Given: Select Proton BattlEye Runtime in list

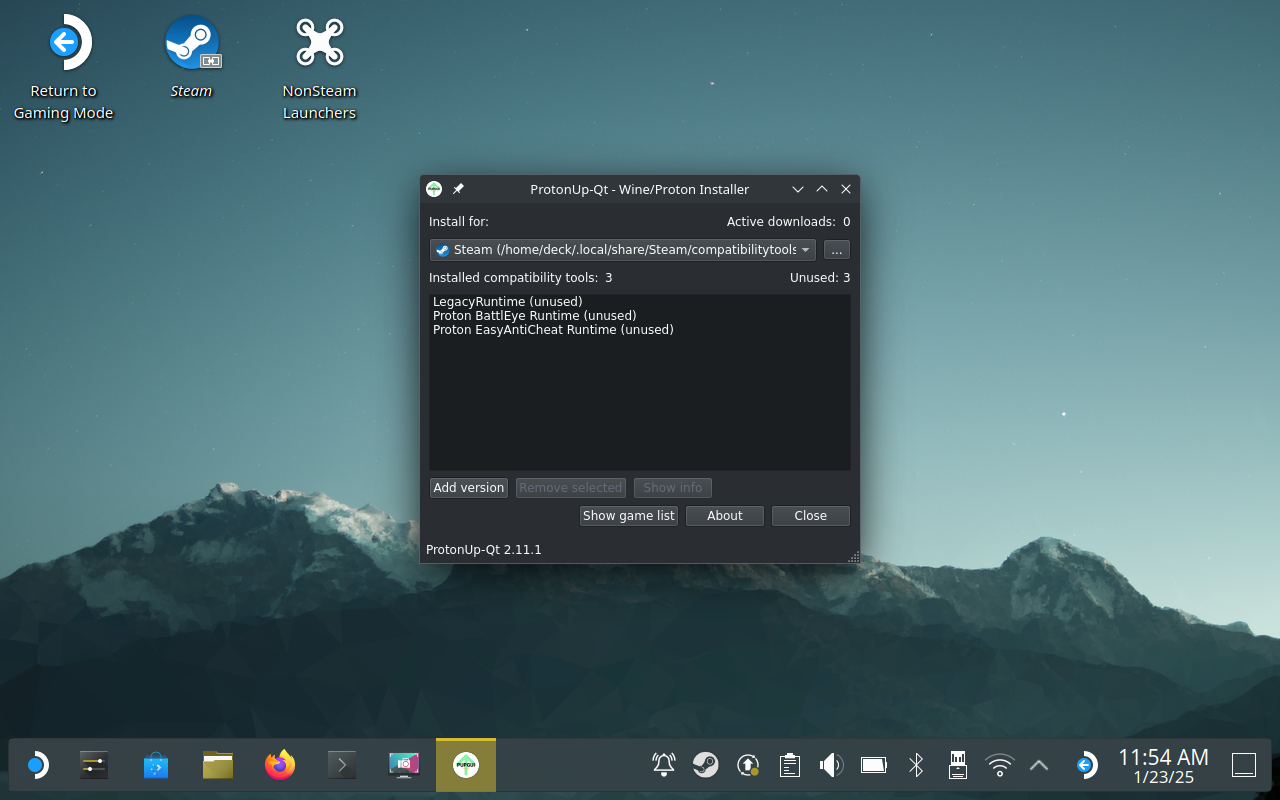Looking at the screenshot, I should coord(534,315).
